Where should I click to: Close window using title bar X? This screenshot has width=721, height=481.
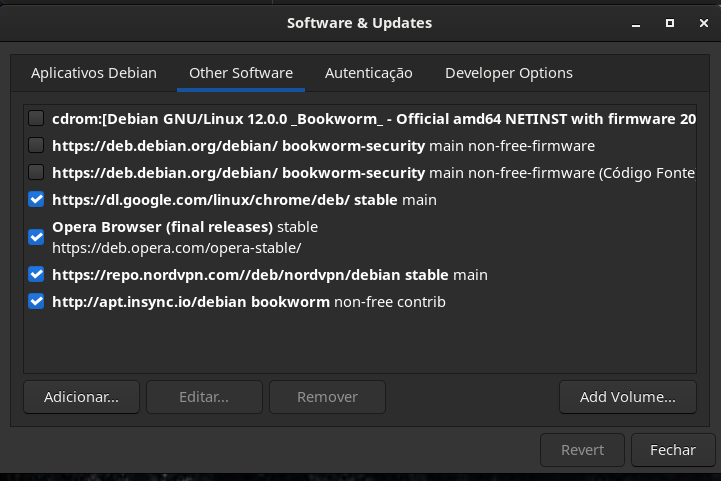coord(703,23)
